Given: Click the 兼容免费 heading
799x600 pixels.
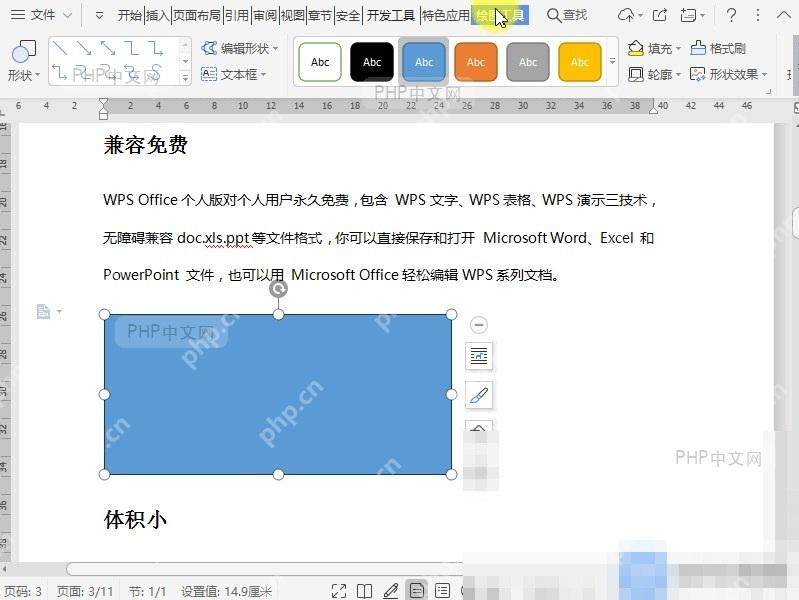Looking at the screenshot, I should click(146, 144).
